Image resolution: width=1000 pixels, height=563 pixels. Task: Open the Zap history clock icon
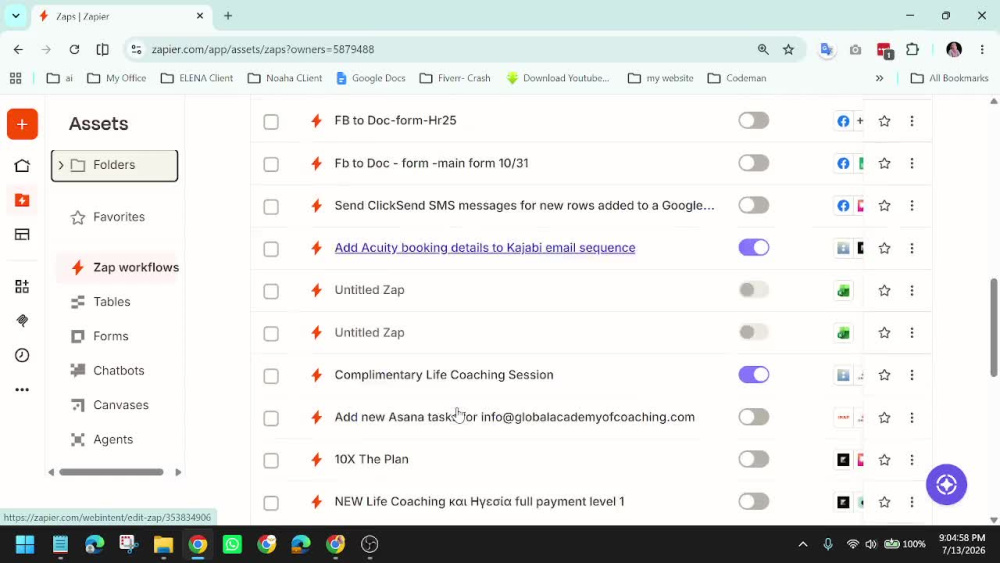[22, 355]
